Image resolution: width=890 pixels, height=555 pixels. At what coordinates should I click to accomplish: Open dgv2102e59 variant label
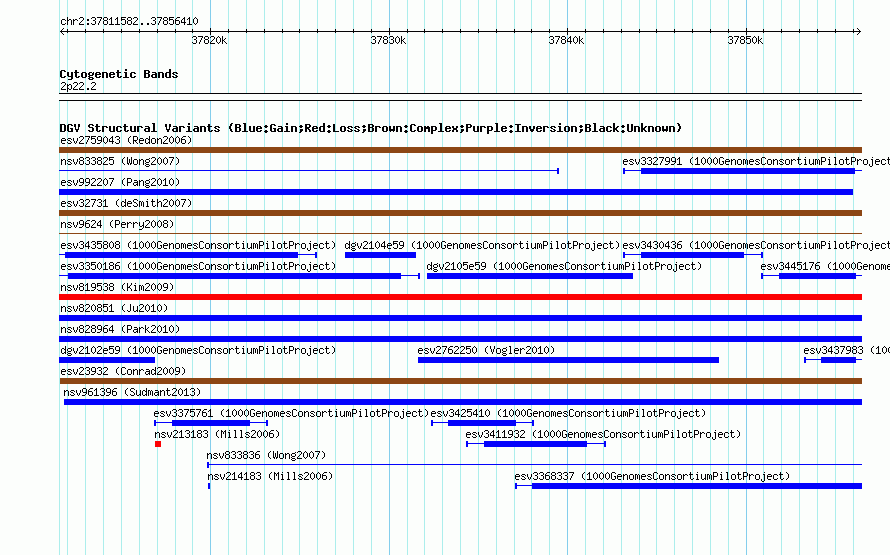pos(198,350)
